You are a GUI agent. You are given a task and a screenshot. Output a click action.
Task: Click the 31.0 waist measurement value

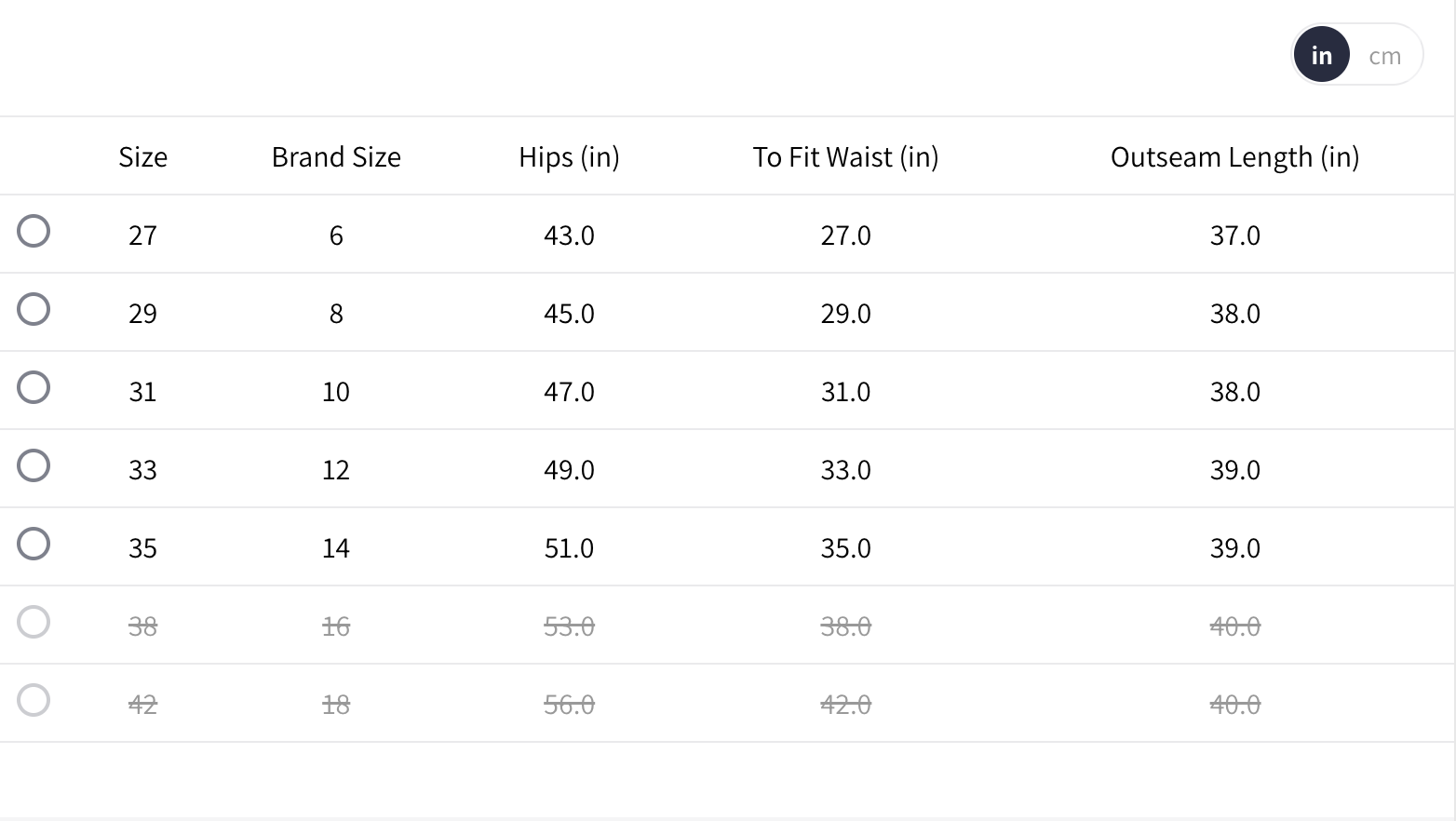pos(845,392)
